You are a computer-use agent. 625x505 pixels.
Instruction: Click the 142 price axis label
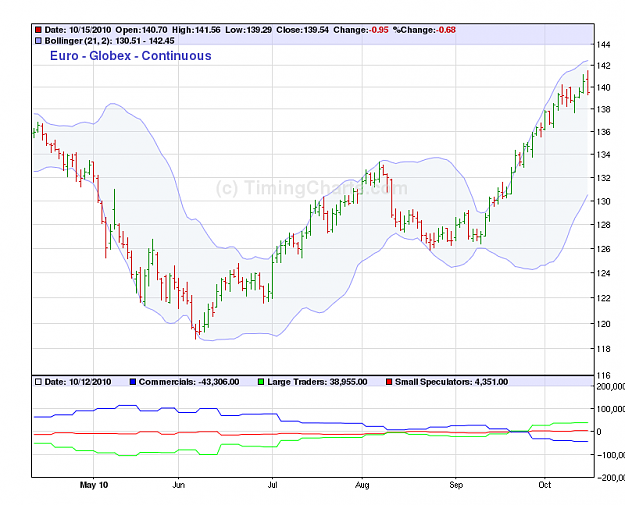pyautogui.click(x=603, y=66)
